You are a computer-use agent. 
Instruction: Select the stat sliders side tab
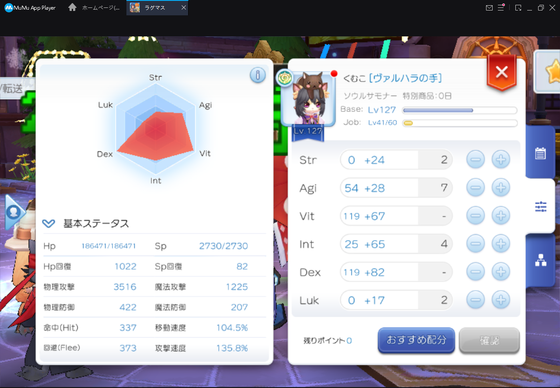click(x=540, y=207)
